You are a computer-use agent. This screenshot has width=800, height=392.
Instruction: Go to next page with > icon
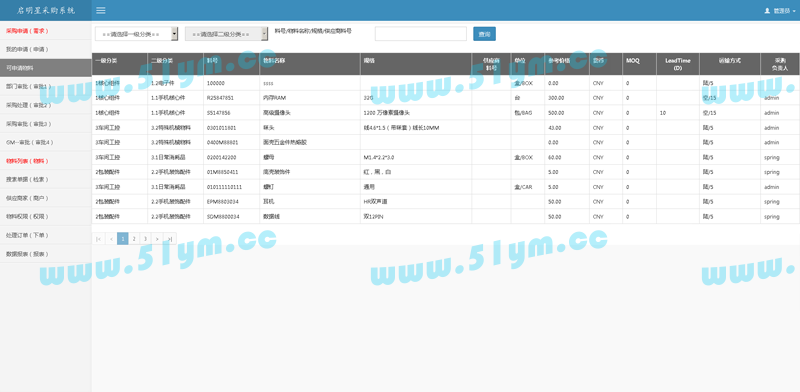157,238
